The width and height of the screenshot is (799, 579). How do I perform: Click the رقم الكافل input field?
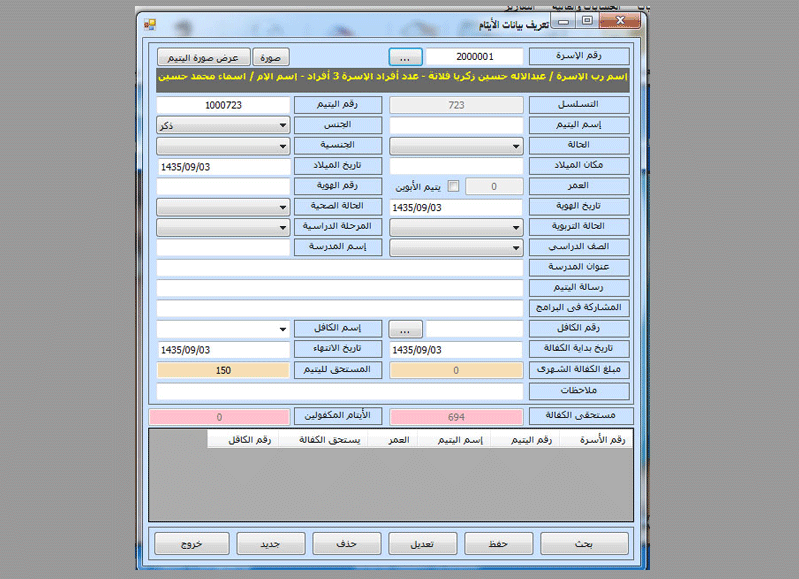[474, 329]
